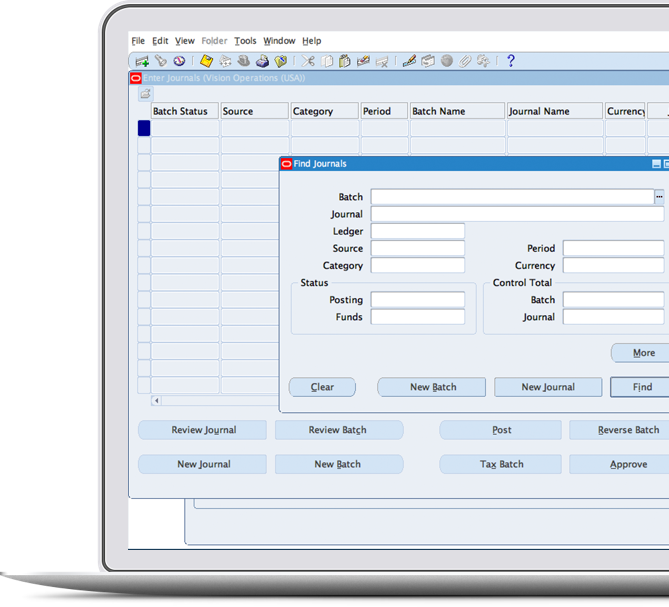The height and width of the screenshot is (607, 669).
Task: Cut using the scissors toolbar icon
Action: pyautogui.click(x=308, y=61)
